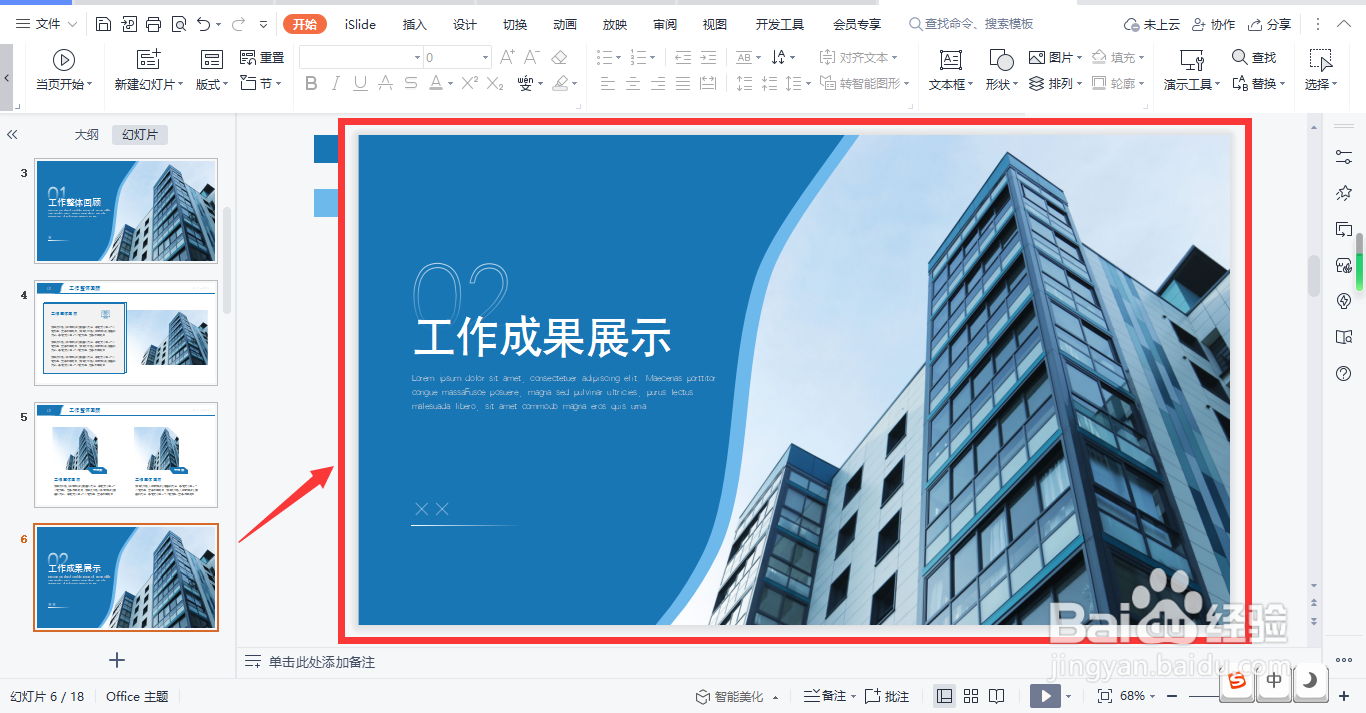This screenshot has width=1366, height=713.
Task: Open the font size dropdown
Action: pyautogui.click(x=484, y=57)
